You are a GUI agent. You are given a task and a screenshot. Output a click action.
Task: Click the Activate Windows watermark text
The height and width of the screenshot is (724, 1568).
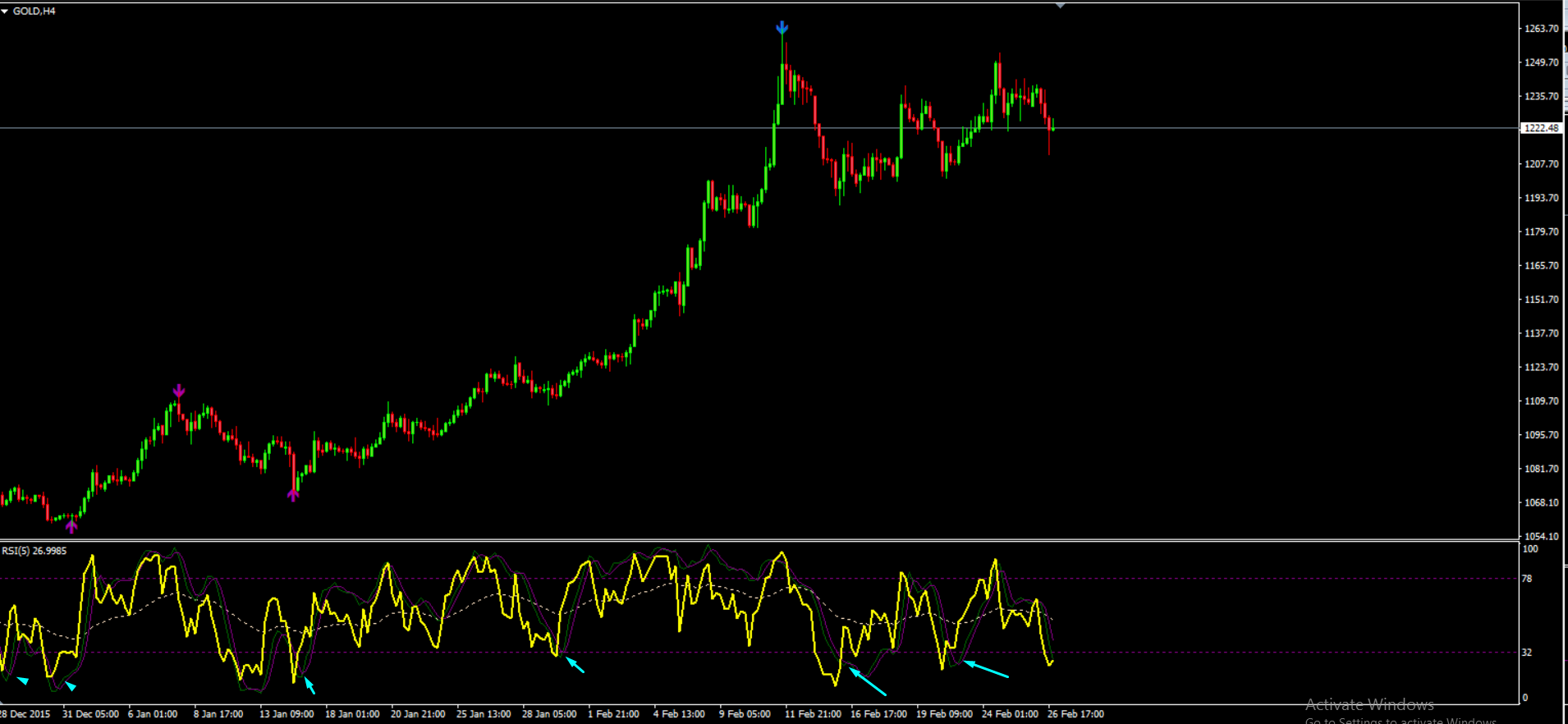click(1369, 705)
